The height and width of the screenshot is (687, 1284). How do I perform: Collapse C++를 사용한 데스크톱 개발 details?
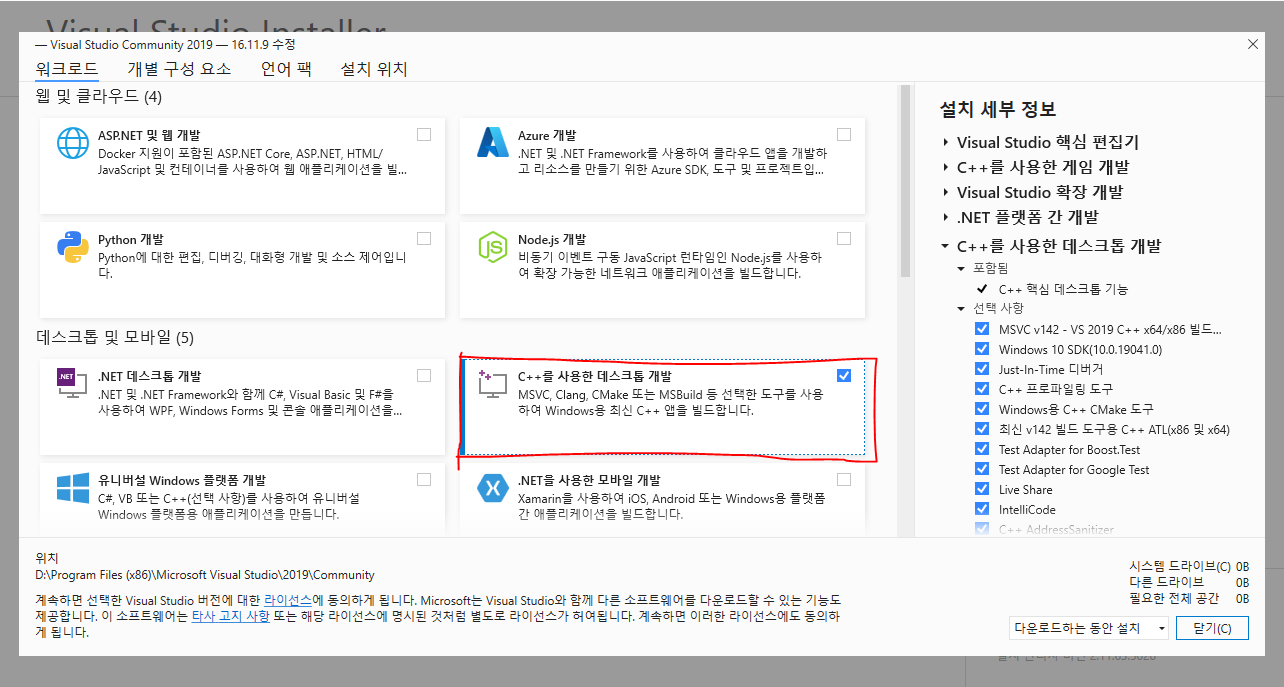[x=945, y=246]
